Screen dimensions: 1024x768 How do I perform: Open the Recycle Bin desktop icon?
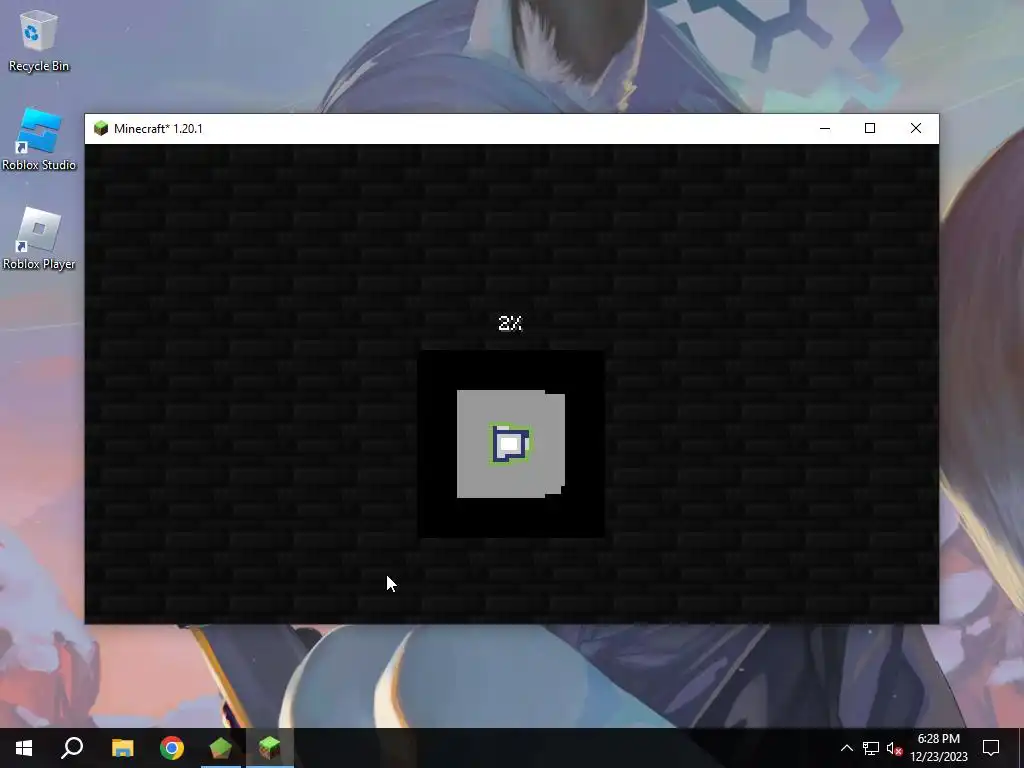pos(38,40)
